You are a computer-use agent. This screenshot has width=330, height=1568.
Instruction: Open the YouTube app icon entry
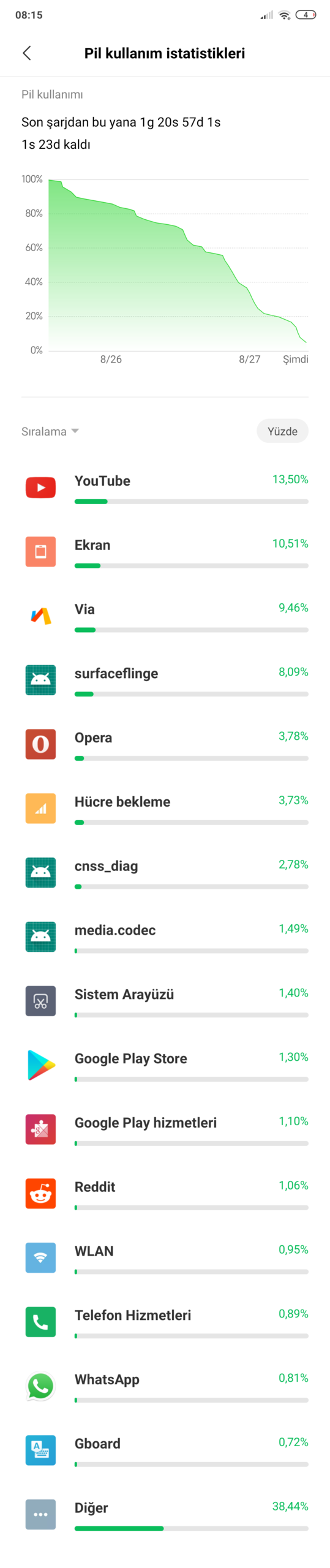pyautogui.click(x=40, y=488)
